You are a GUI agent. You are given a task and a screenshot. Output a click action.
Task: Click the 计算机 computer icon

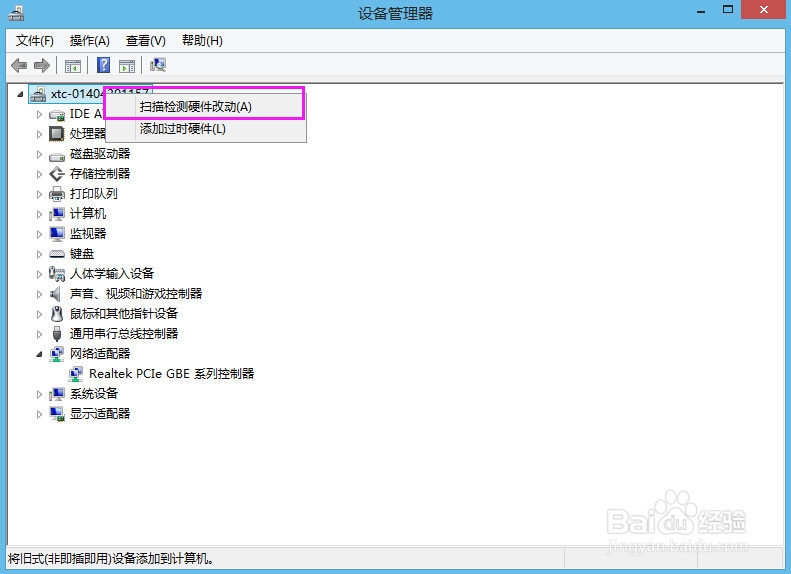click(57, 214)
